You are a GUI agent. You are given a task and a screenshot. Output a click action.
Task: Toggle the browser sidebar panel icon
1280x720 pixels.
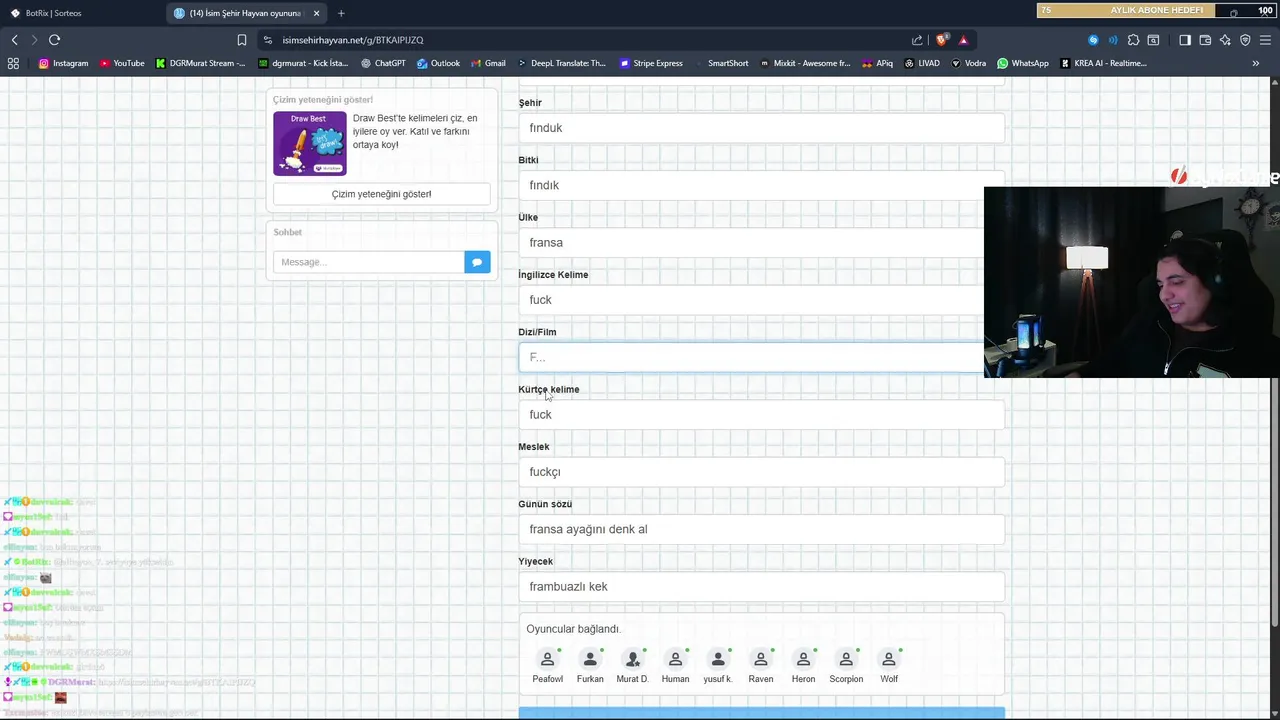(1185, 40)
